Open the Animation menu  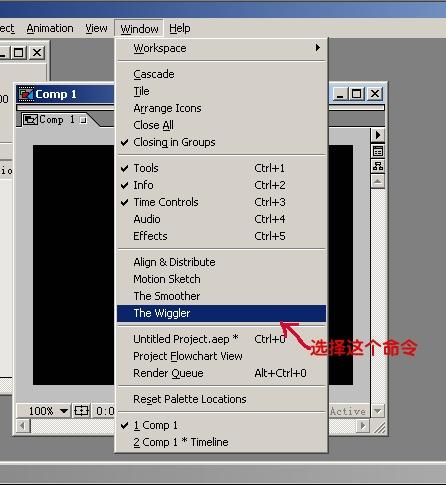[50, 29]
